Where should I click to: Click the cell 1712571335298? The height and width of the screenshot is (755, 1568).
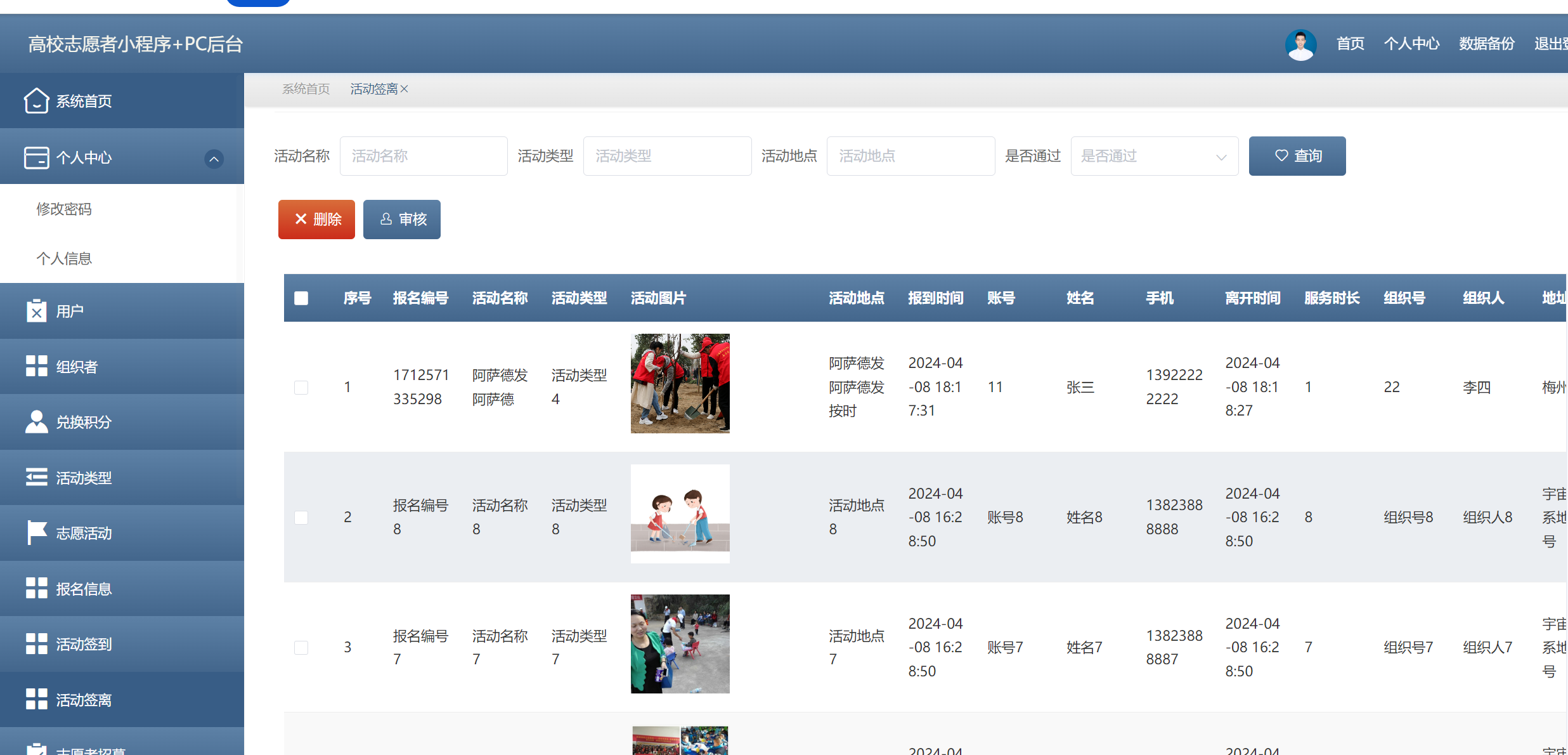[x=421, y=387]
